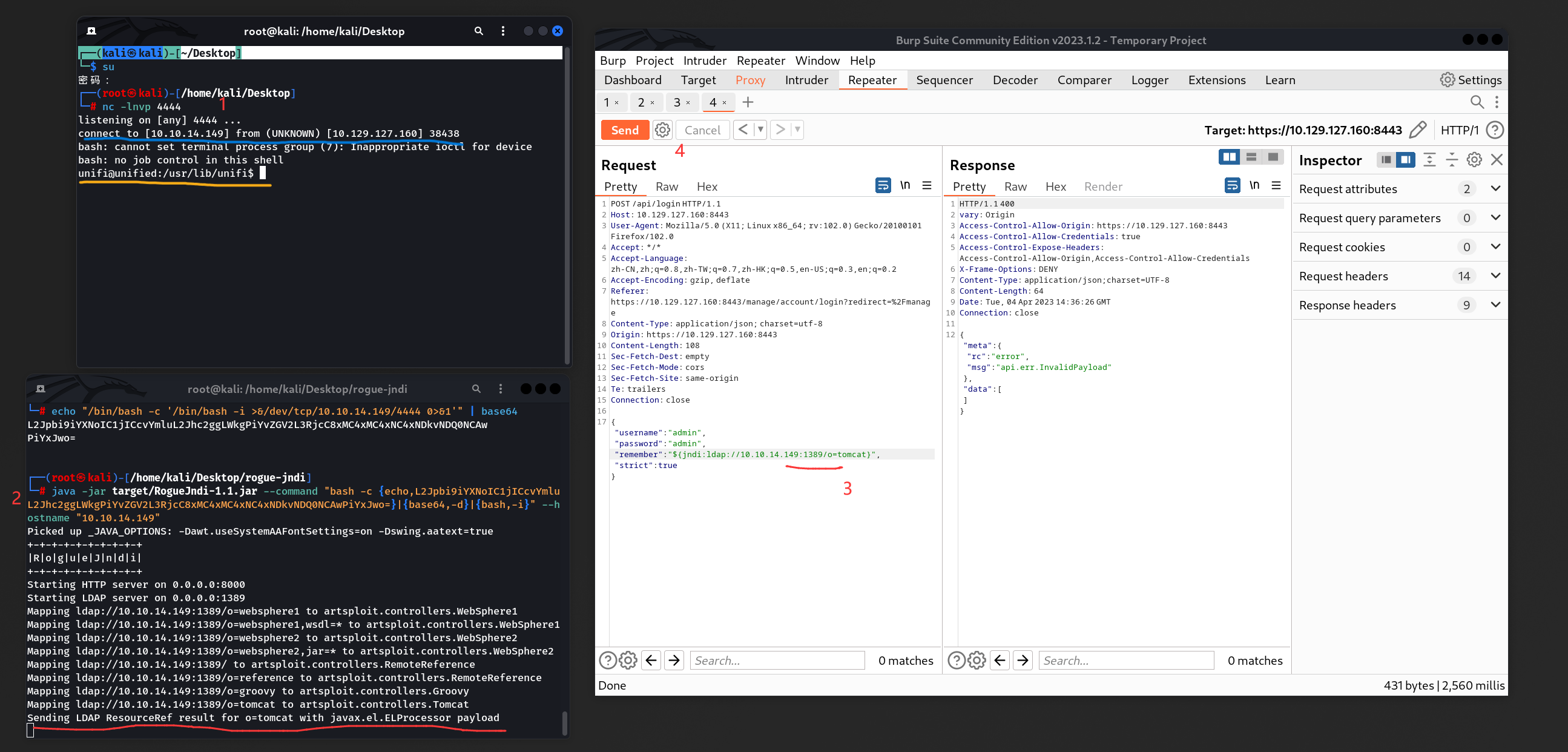This screenshot has height=752, width=1568.
Task: Select tabbed layout for request/response
Action: 1272,157
